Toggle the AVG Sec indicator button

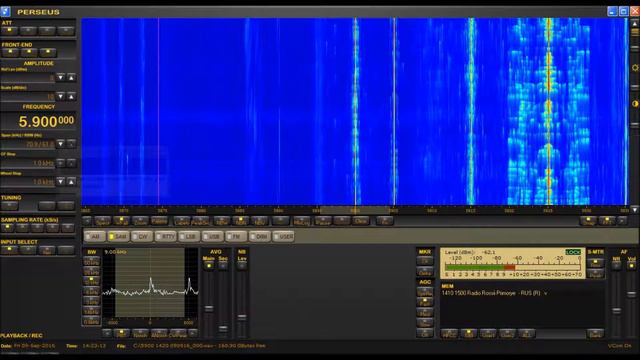point(223,266)
